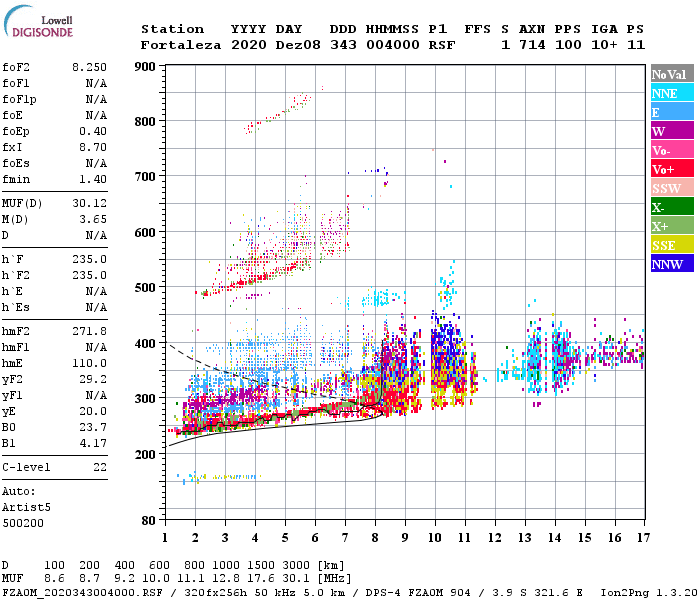Screen dimensions: 700x600
Task: Click the 17 MHz frequency axis label
Action: click(x=643, y=538)
